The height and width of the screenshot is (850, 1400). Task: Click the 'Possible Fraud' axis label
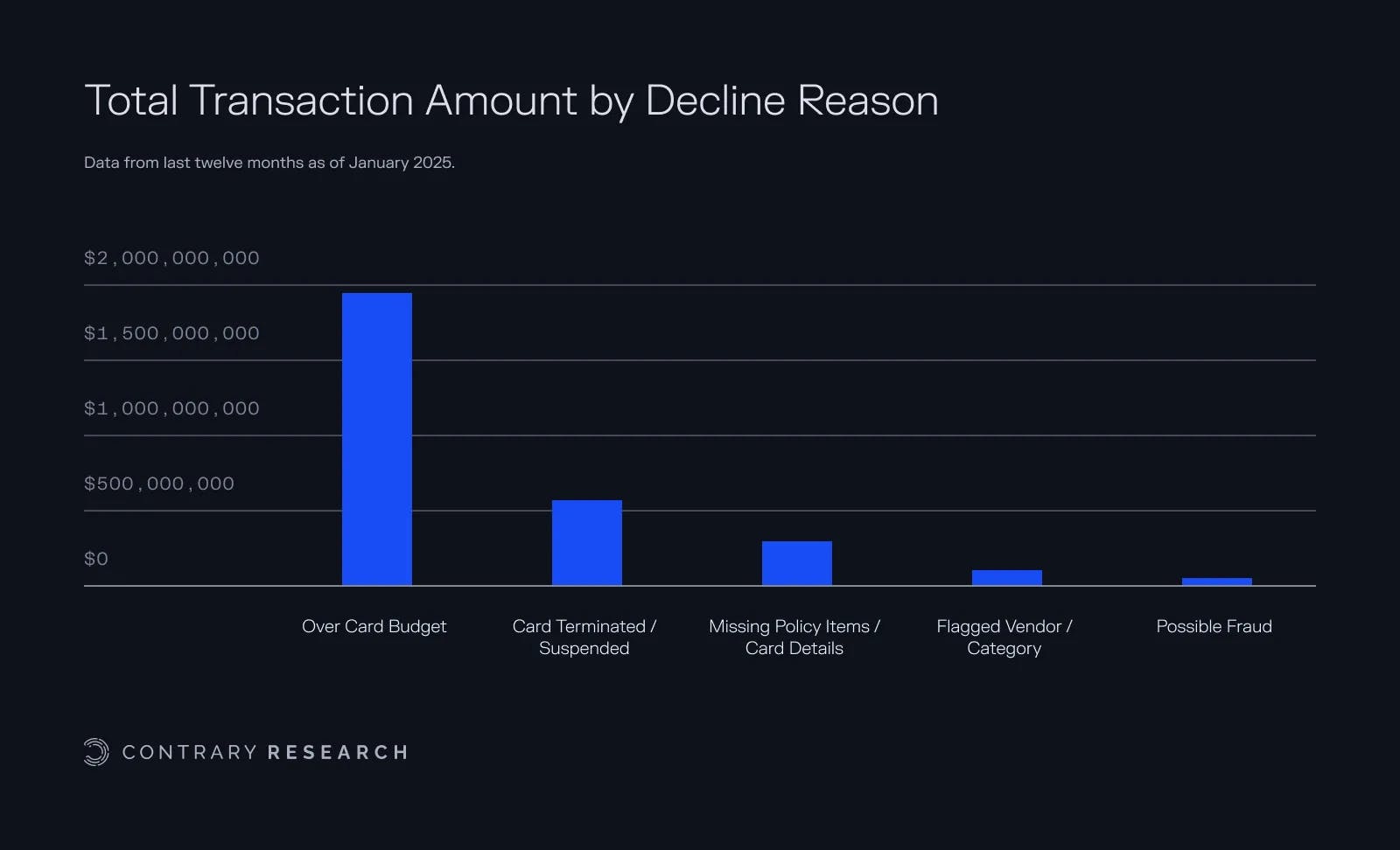(x=1214, y=626)
